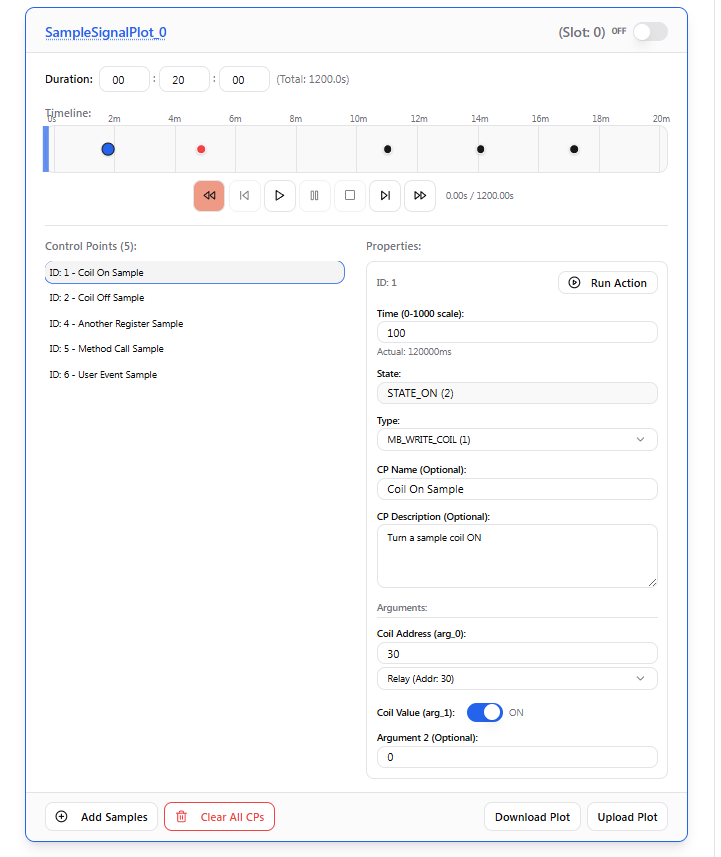Click the rewind playback icon

209,196
